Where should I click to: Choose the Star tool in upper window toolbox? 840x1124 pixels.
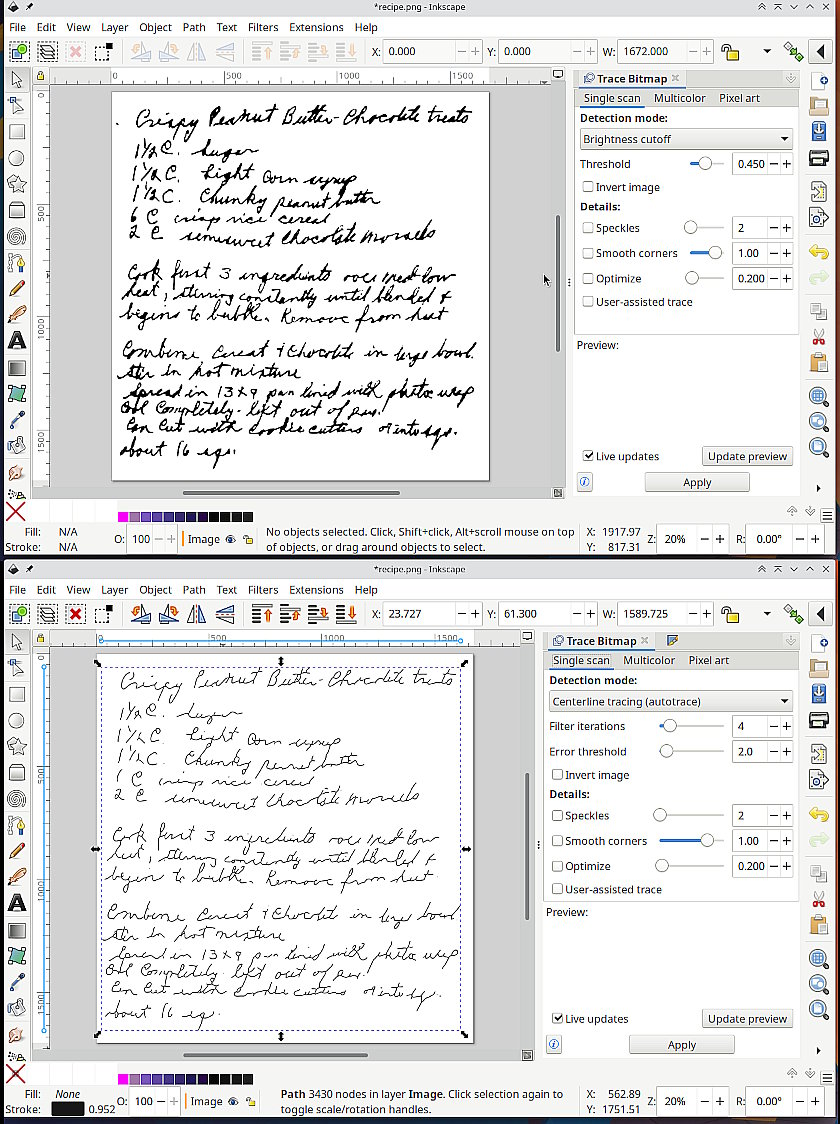tap(16, 184)
